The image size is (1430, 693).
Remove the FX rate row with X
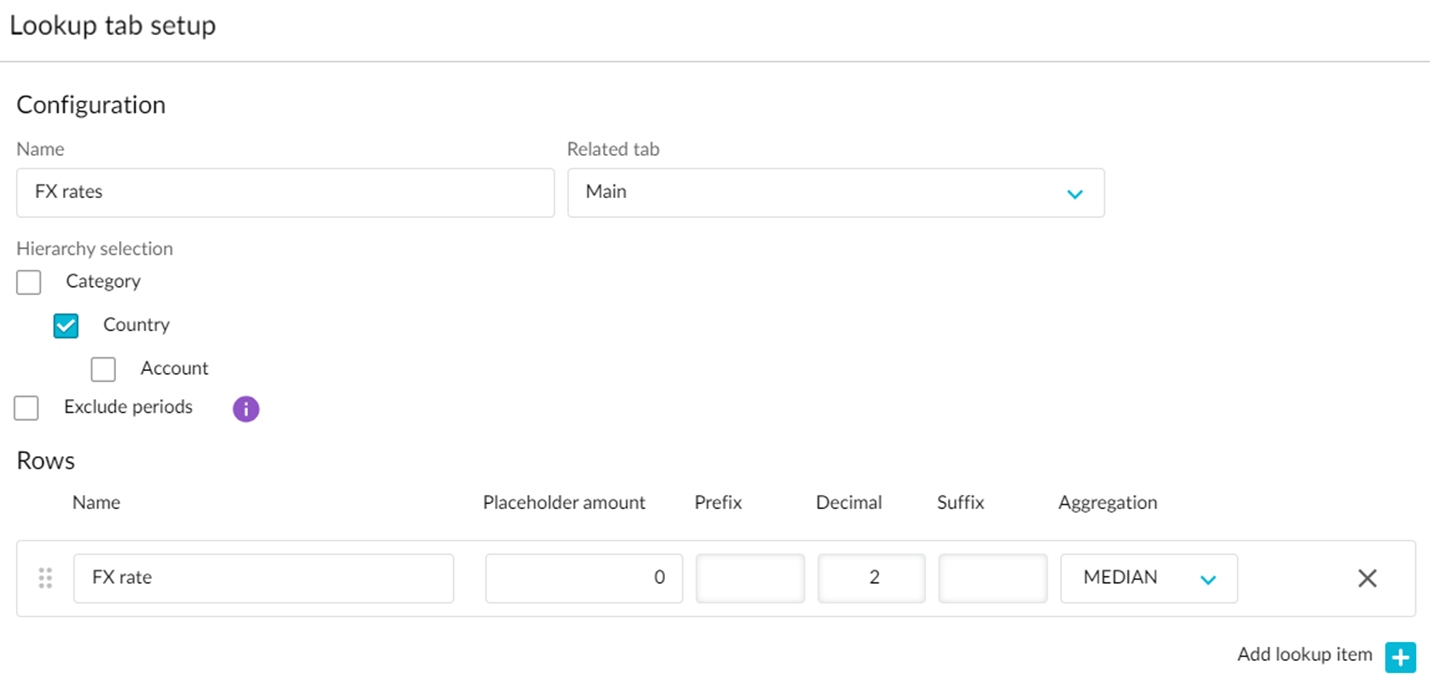1367,578
